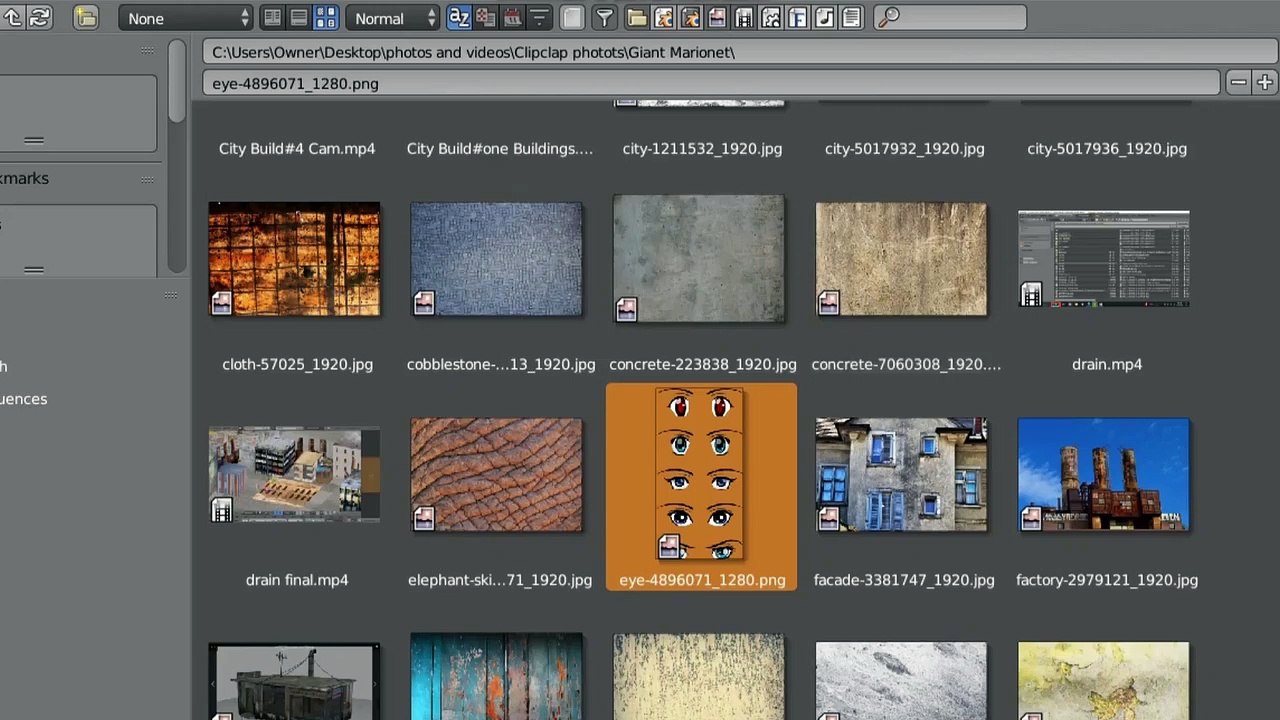Toggle folders filter
Viewport: 1280px width, 720px height.
637,18
